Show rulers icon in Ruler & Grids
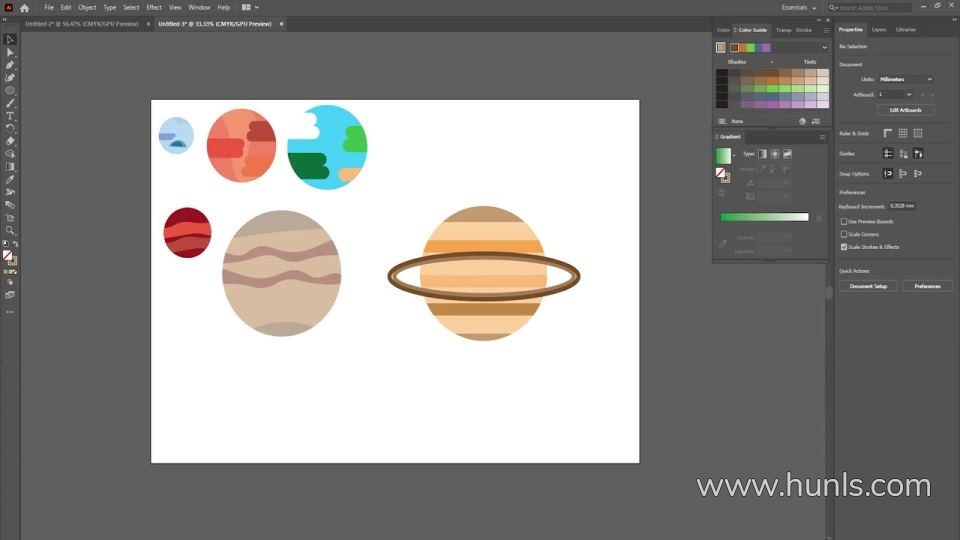Viewport: 960px width, 540px height. (888, 133)
